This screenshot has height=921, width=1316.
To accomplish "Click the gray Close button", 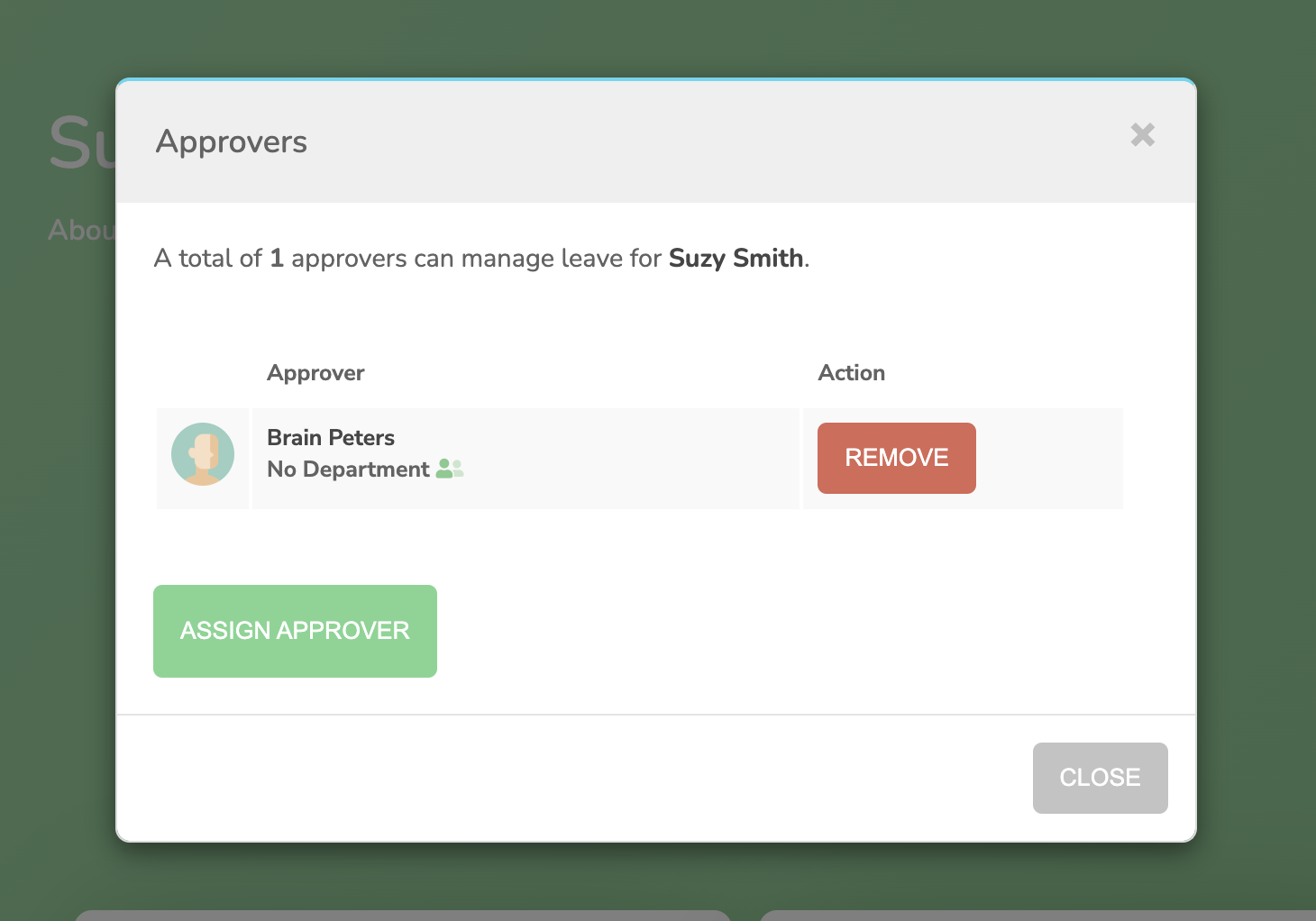I will click(x=1101, y=778).
